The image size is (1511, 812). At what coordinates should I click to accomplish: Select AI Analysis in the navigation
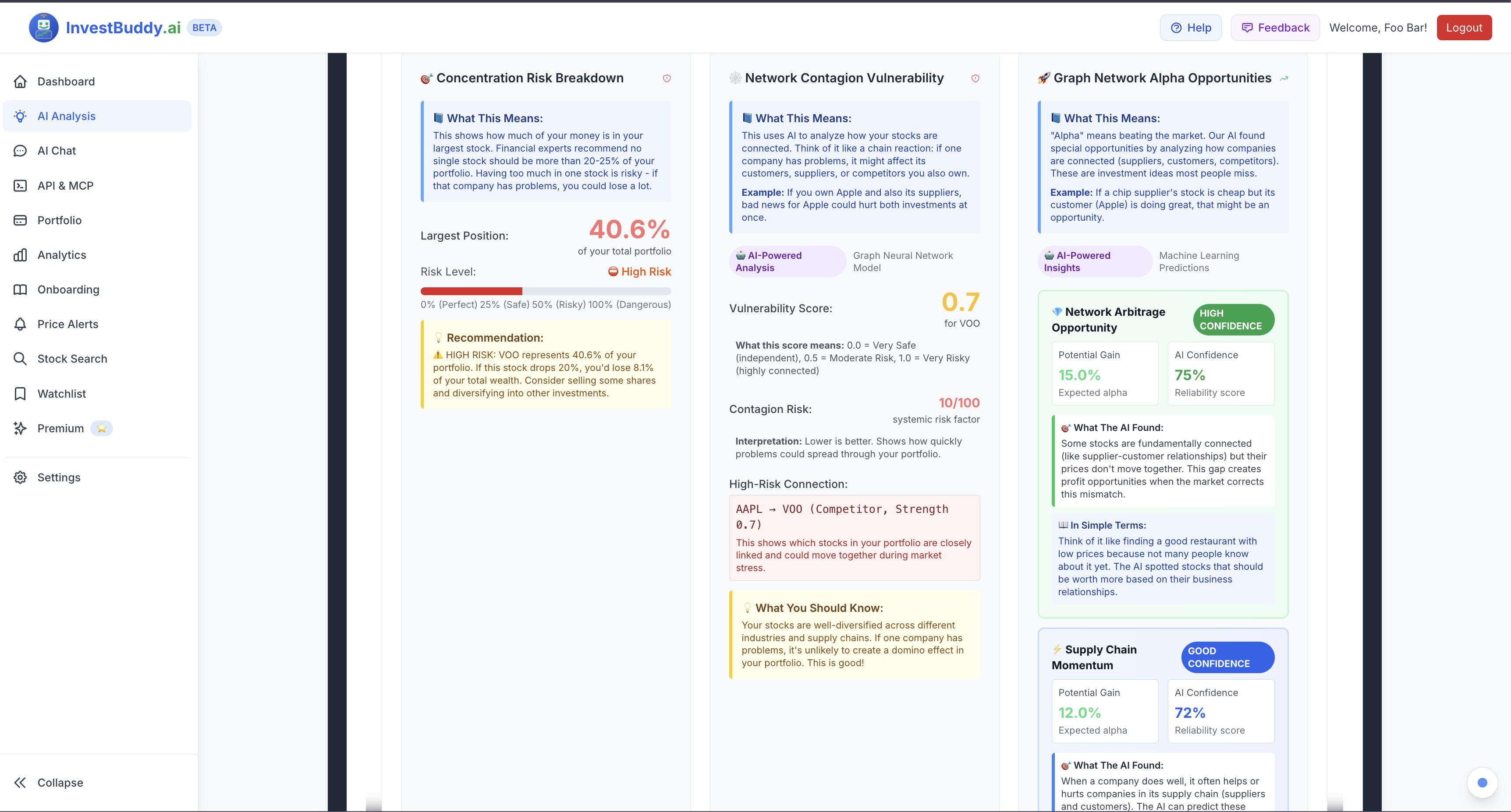point(66,116)
